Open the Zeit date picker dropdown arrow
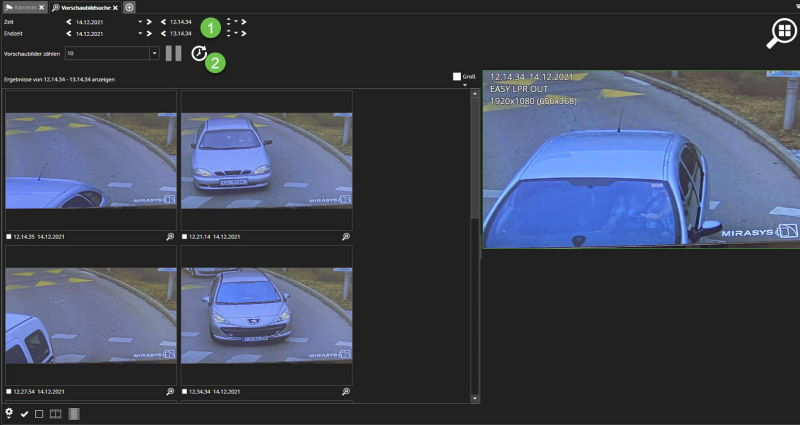The image size is (800, 425). pos(141,21)
